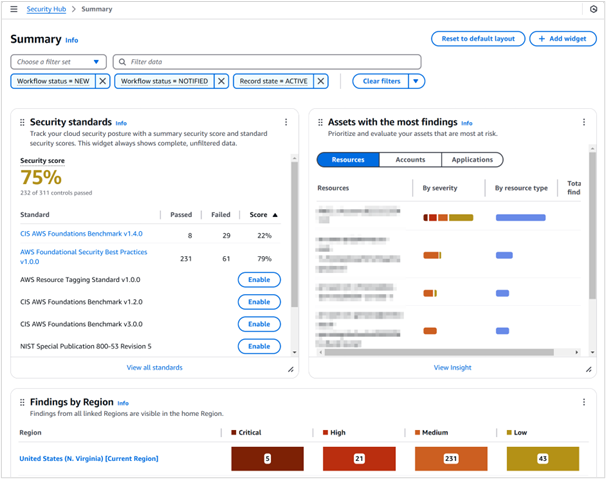Remove the Record state = ACTIVE filter

pos(321,82)
